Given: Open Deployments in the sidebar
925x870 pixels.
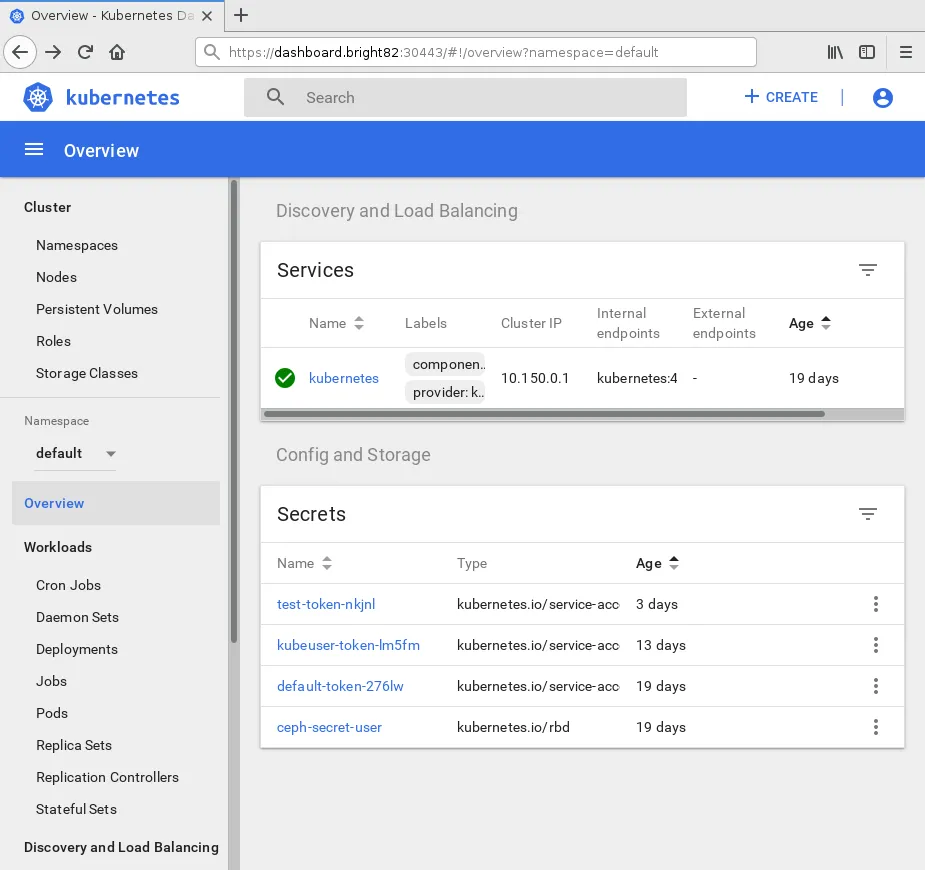Looking at the screenshot, I should tap(77, 649).
